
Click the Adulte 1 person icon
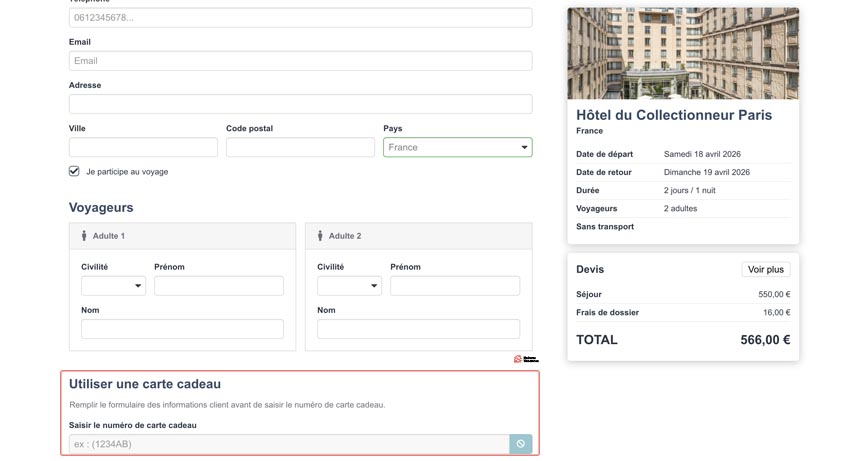pos(84,236)
